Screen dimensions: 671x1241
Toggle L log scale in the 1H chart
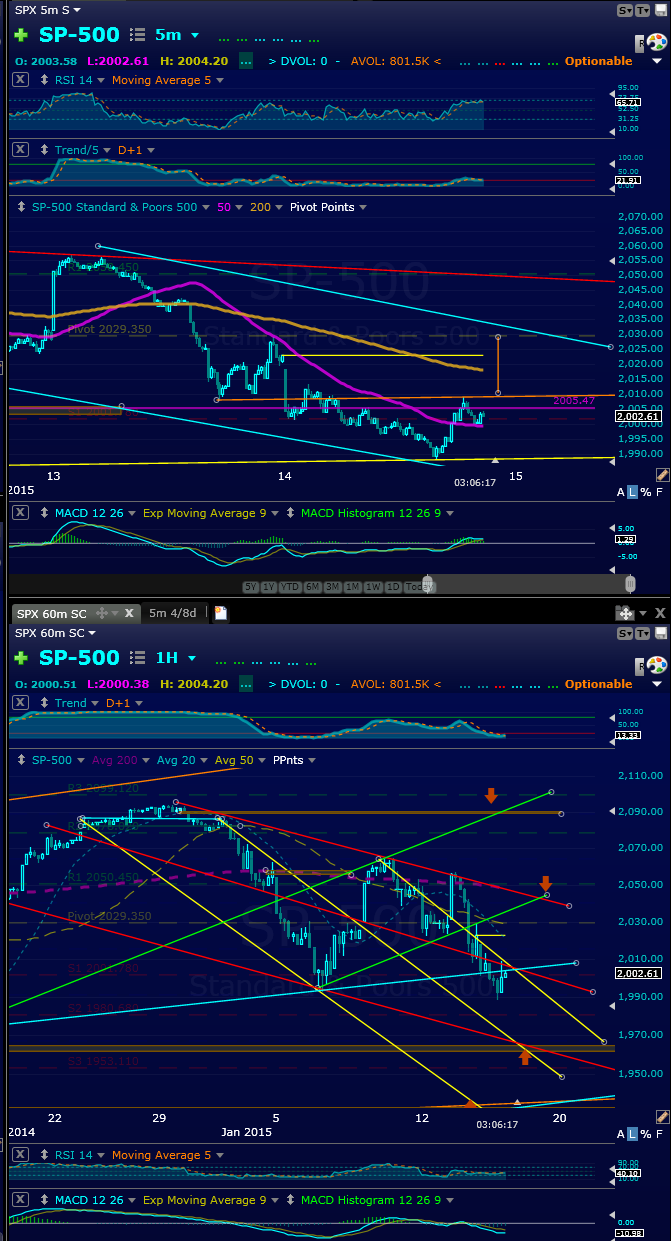632,1133
